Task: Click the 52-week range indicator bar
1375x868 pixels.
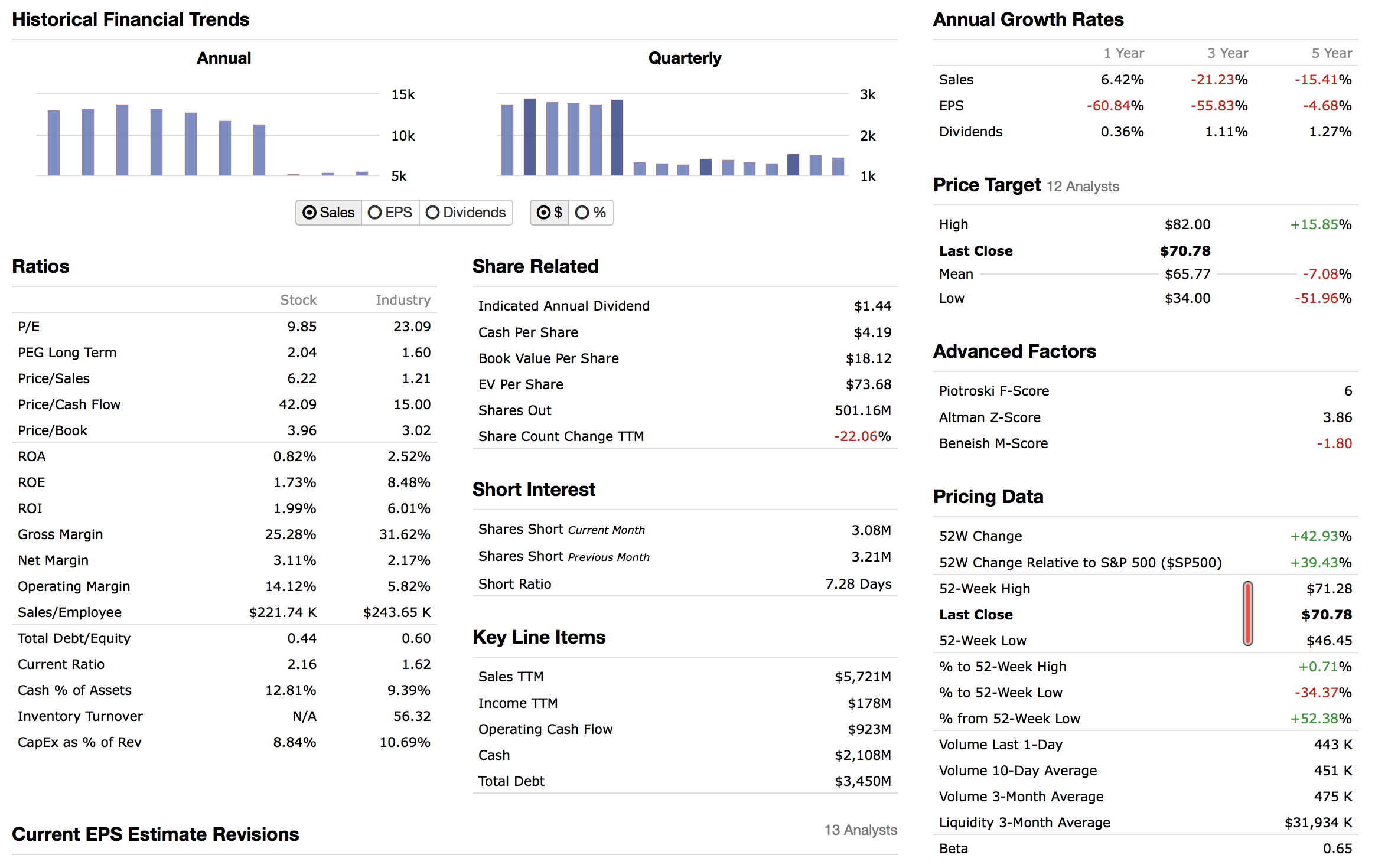Action: click(x=1247, y=614)
